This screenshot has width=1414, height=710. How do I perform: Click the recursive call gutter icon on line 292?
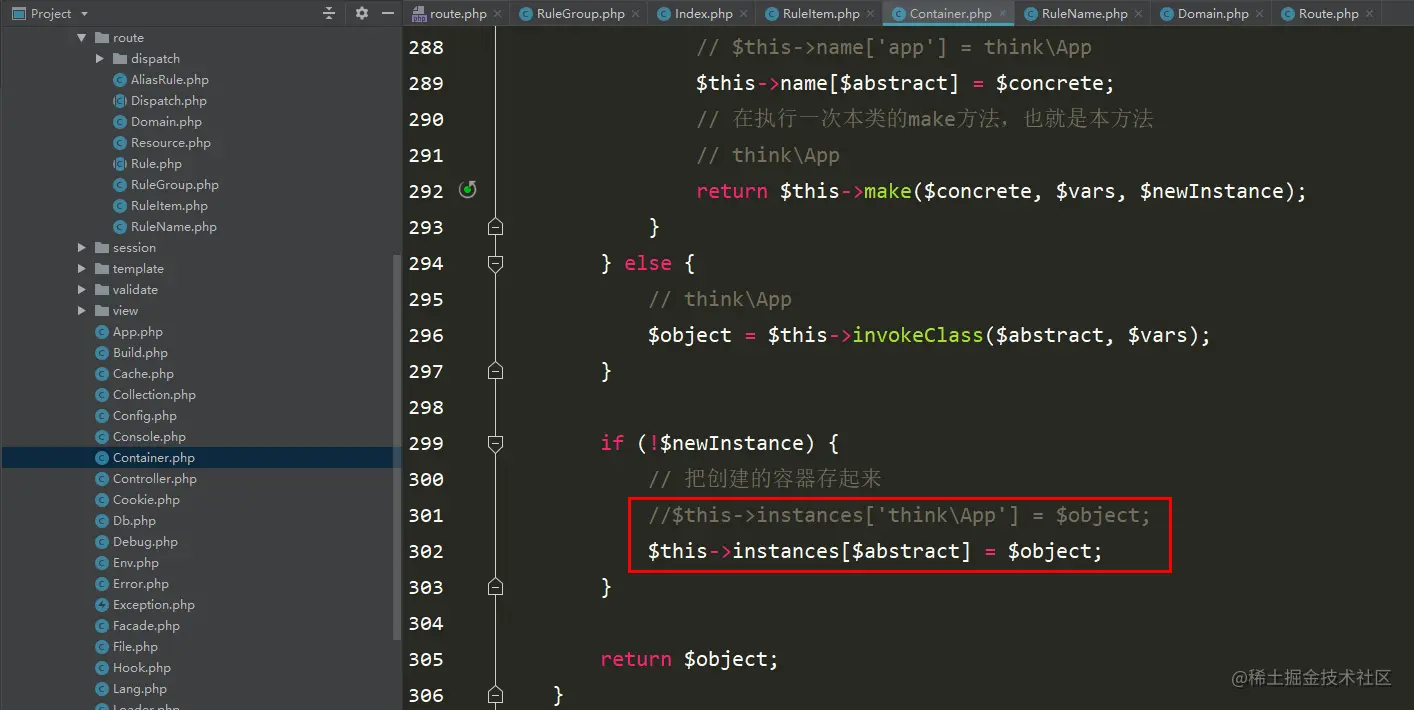click(468, 190)
